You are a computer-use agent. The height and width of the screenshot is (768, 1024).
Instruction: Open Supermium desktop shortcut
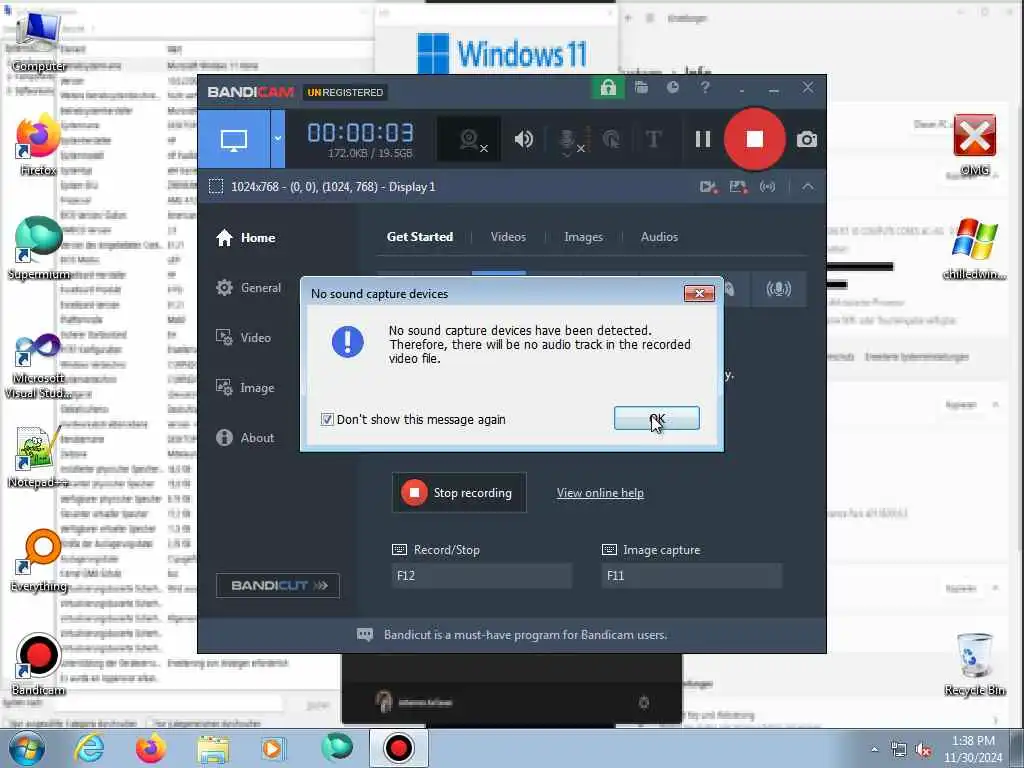39,249
